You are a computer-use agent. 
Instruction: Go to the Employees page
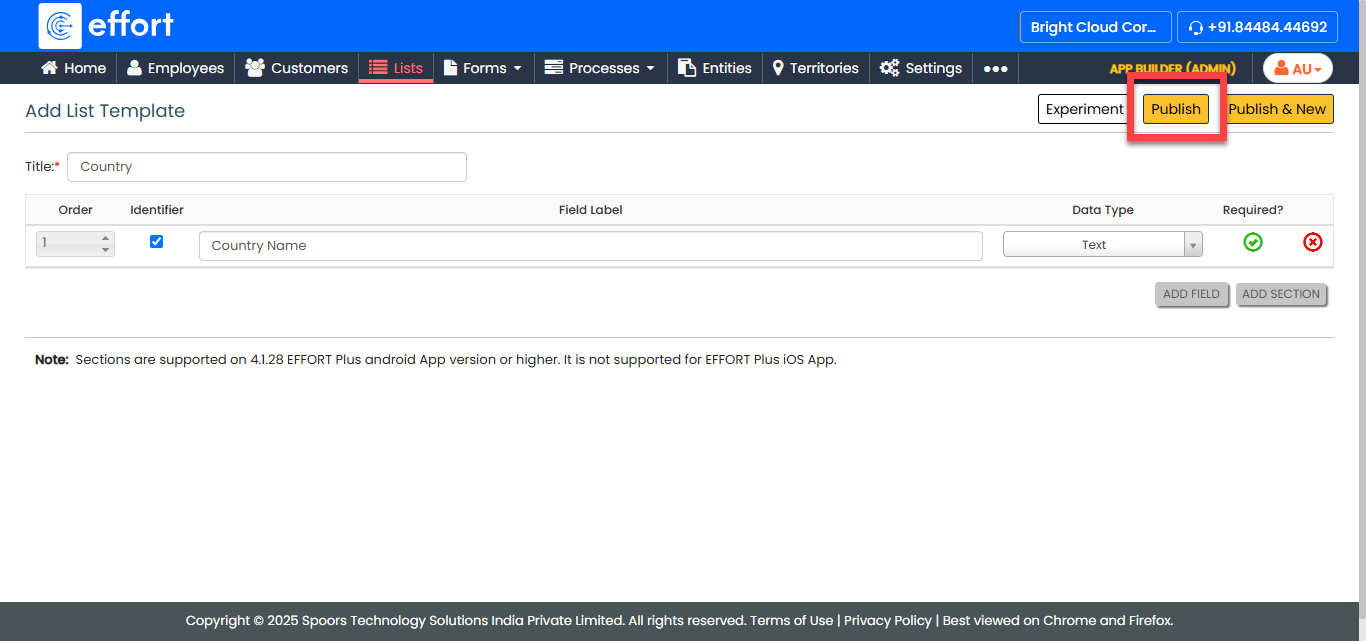click(x=175, y=68)
